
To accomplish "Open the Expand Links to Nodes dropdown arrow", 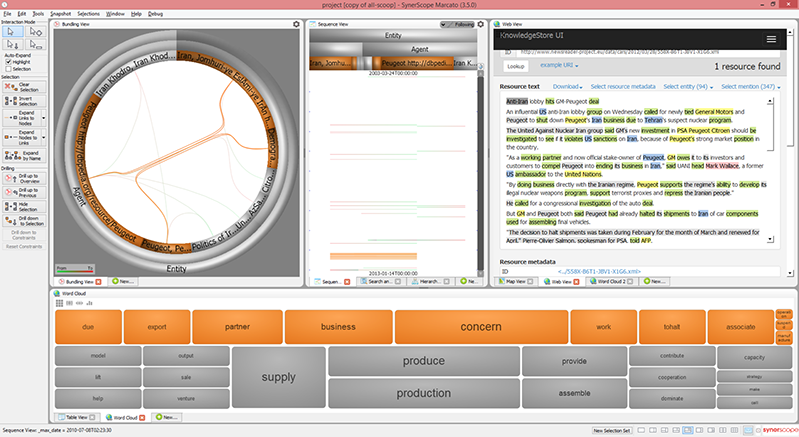I will click(x=43, y=118).
